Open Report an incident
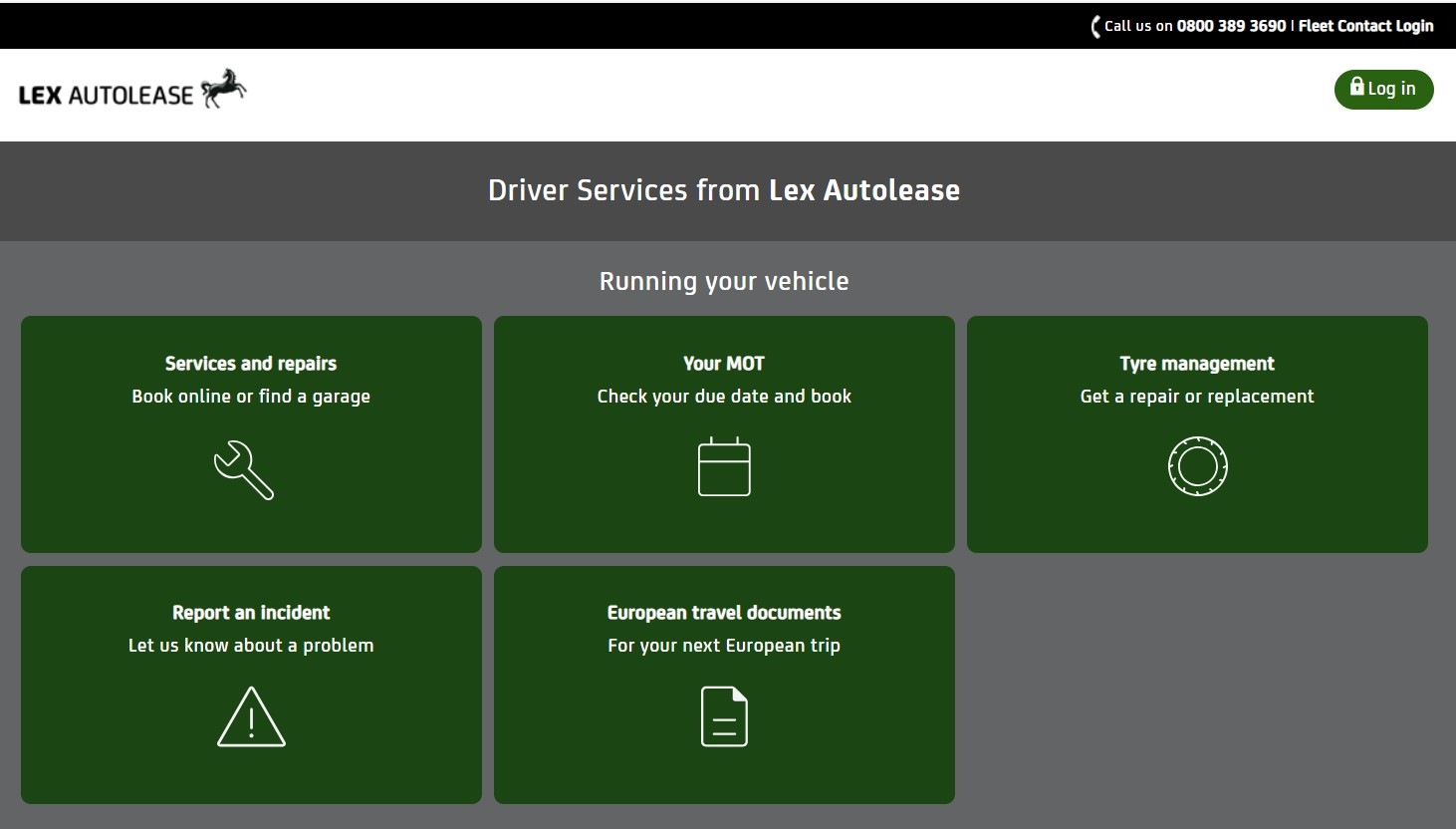 click(250, 685)
